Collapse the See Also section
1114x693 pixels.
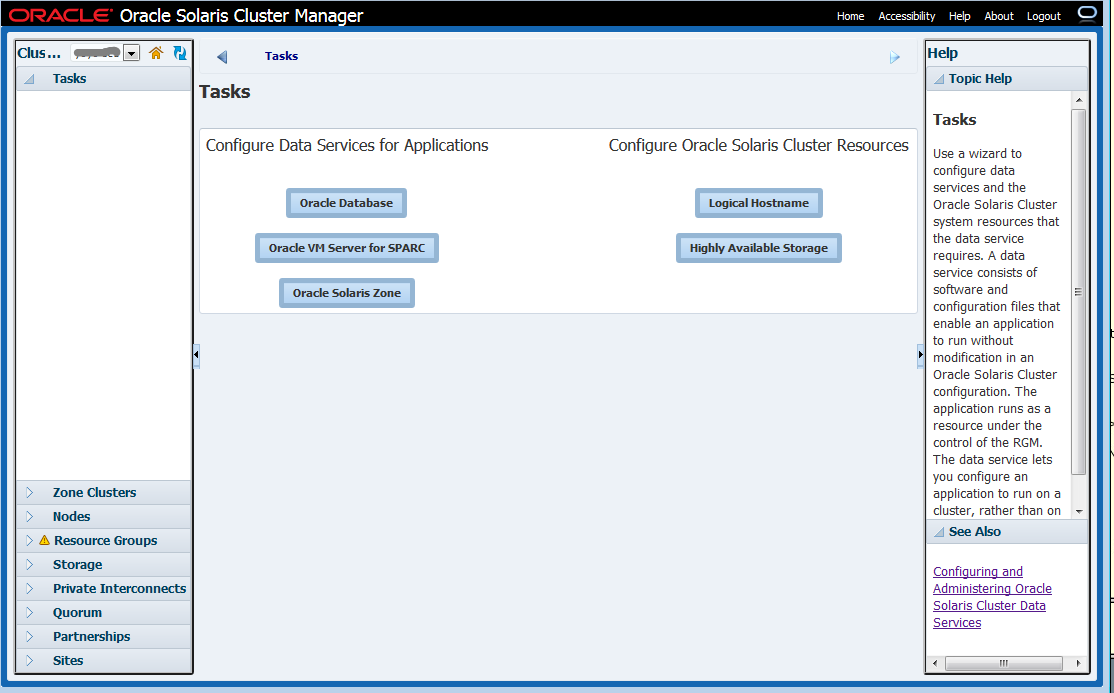[939, 532]
